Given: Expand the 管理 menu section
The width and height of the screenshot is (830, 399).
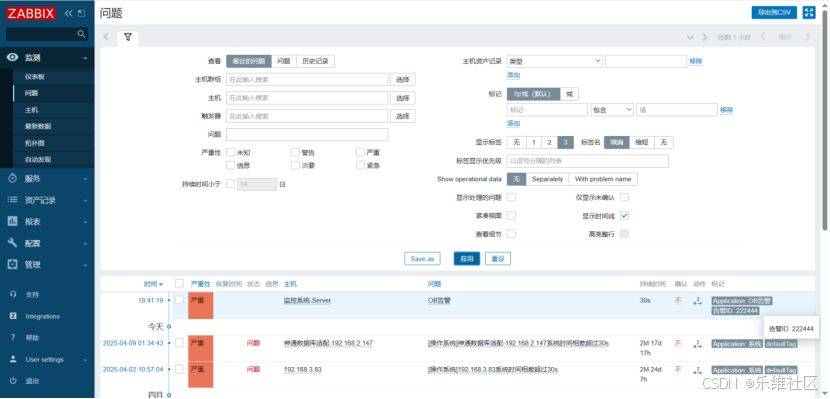Looking at the screenshot, I should (x=85, y=265).
